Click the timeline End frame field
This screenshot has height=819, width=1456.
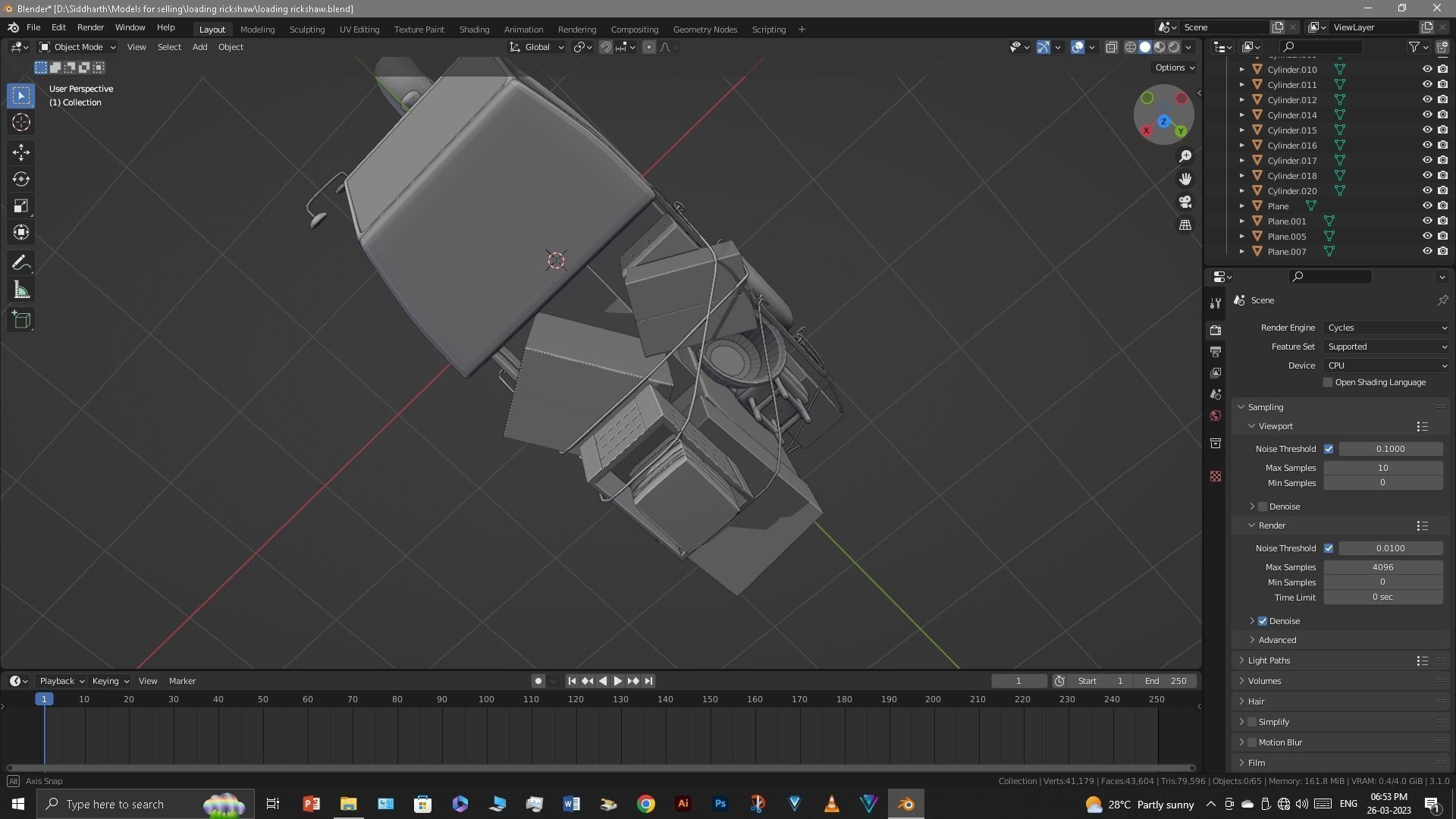click(1166, 681)
